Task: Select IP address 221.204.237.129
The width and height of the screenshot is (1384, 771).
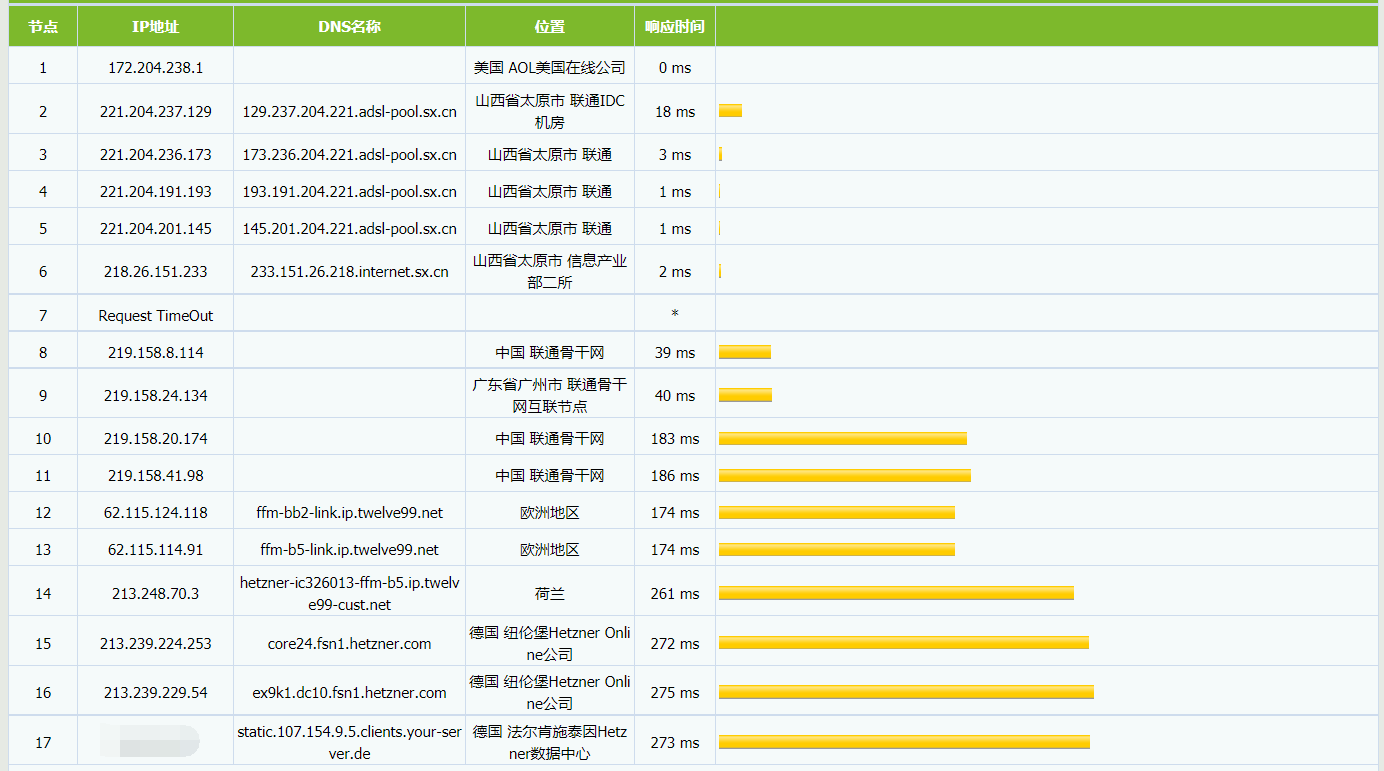Action: (x=156, y=111)
